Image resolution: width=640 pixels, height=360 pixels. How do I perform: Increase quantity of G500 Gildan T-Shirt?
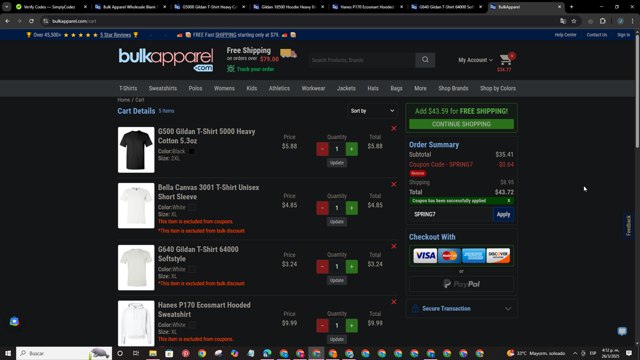point(351,149)
